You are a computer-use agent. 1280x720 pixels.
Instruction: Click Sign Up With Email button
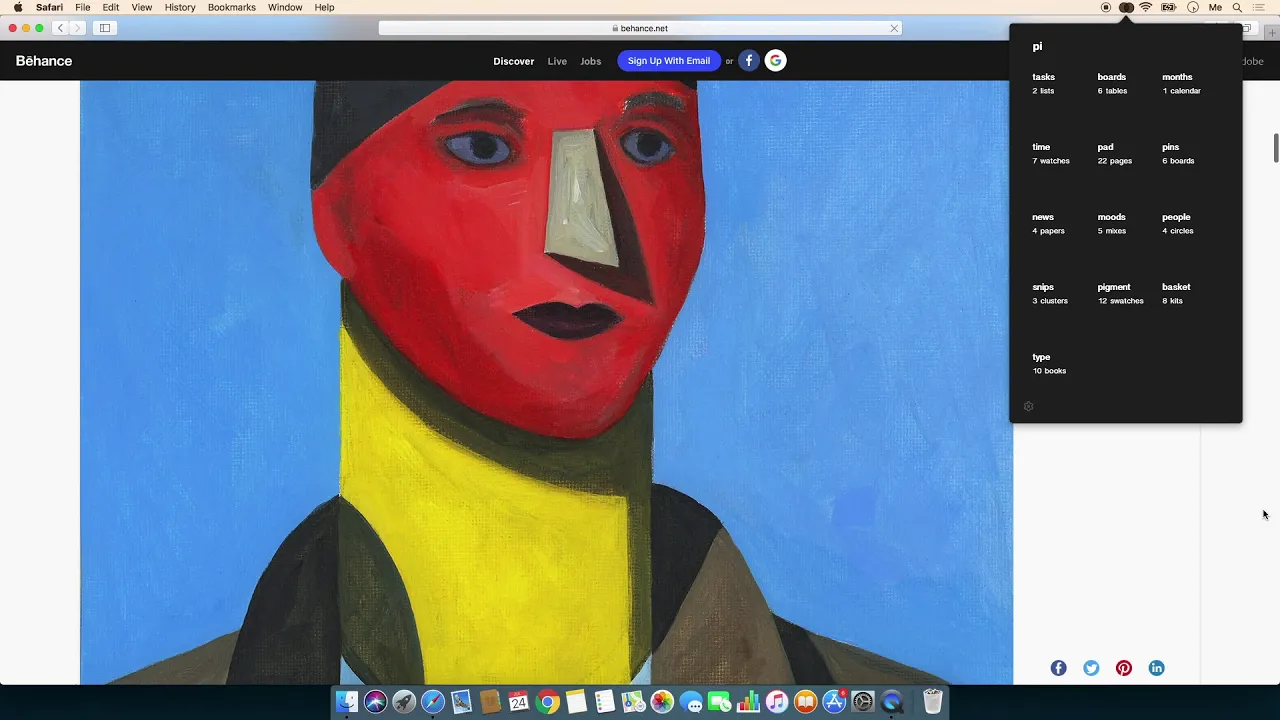click(x=669, y=61)
